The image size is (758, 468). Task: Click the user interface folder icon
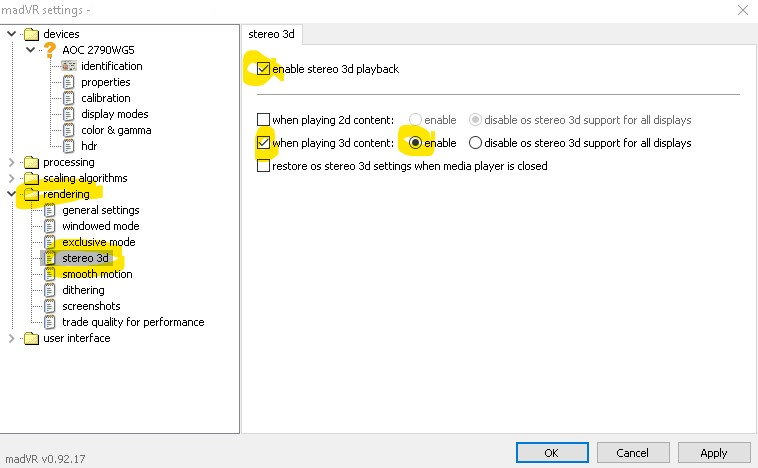pos(31,338)
